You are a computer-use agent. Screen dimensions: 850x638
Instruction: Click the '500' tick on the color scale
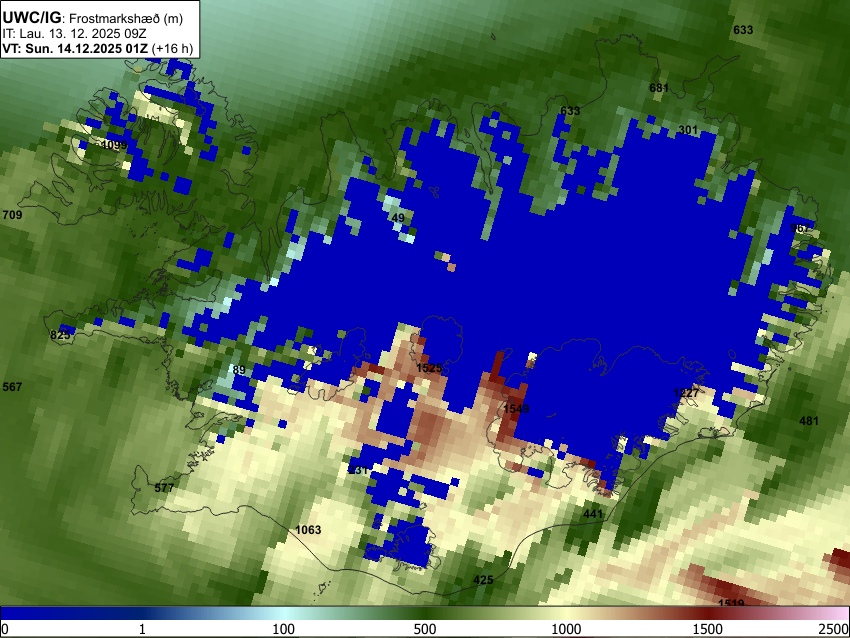[425, 629]
